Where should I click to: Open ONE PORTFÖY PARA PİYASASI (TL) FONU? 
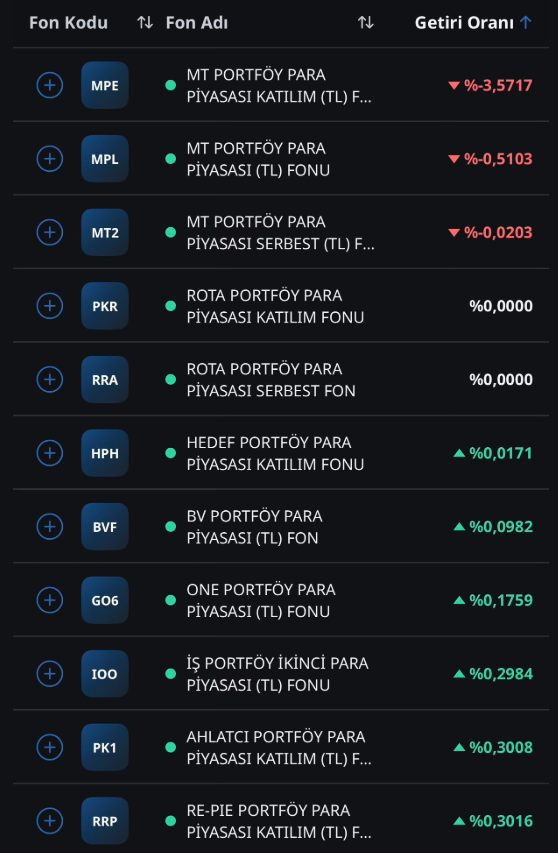pyautogui.click(x=261, y=600)
